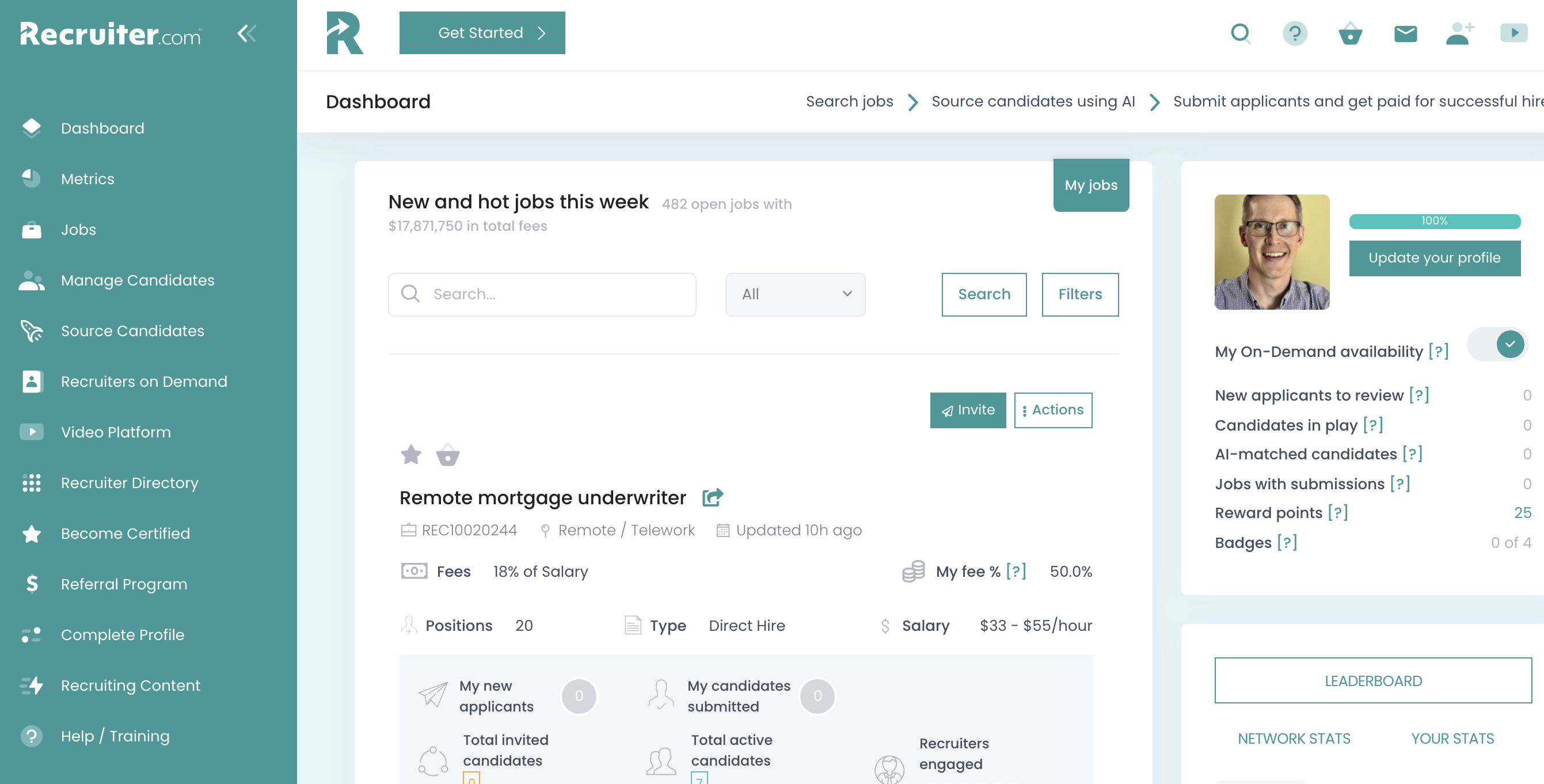This screenshot has width=1544, height=784.
Task: Click the Invite button
Action: coord(967,410)
